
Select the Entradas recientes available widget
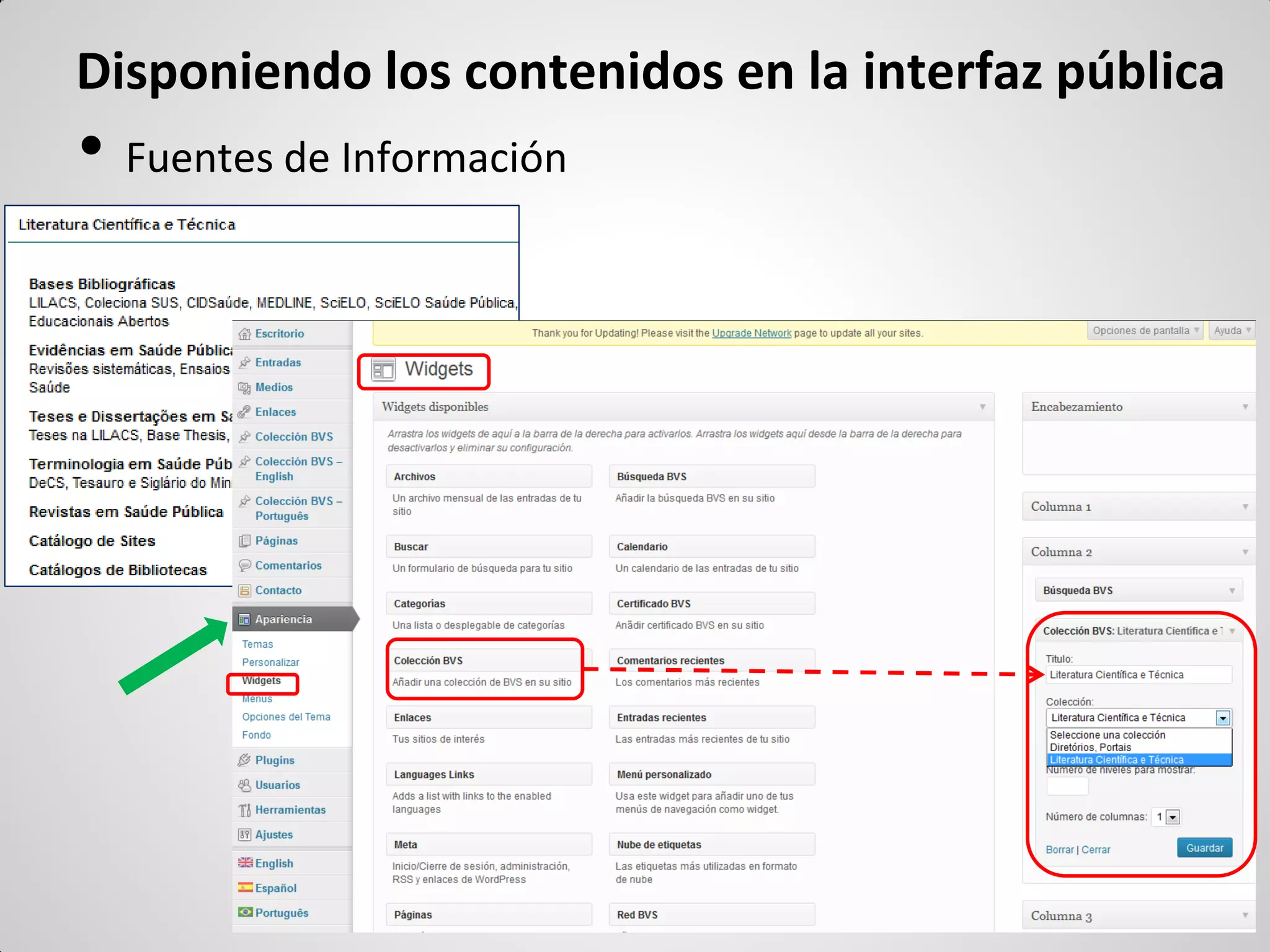point(712,718)
